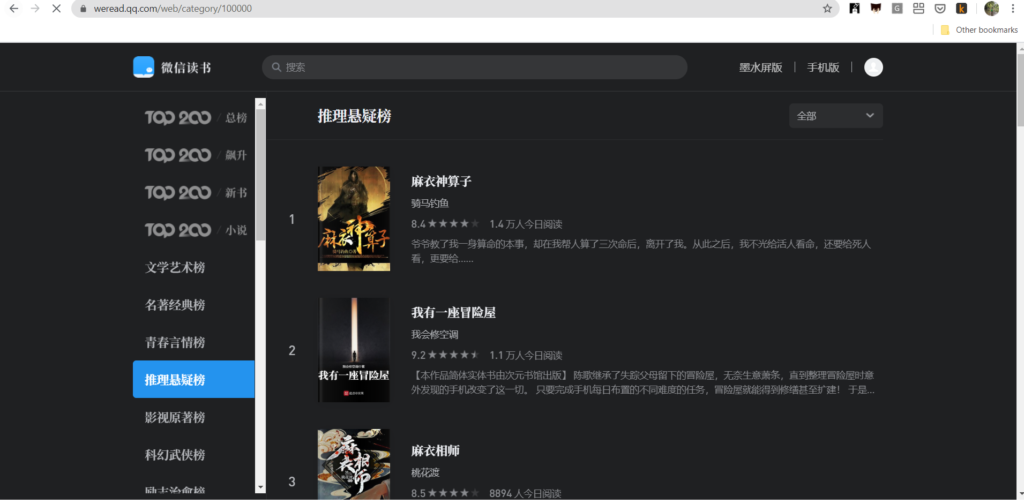1024x504 pixels.
Task: Open the TOP 200 飙升 ranking
Action: point(196,155)
